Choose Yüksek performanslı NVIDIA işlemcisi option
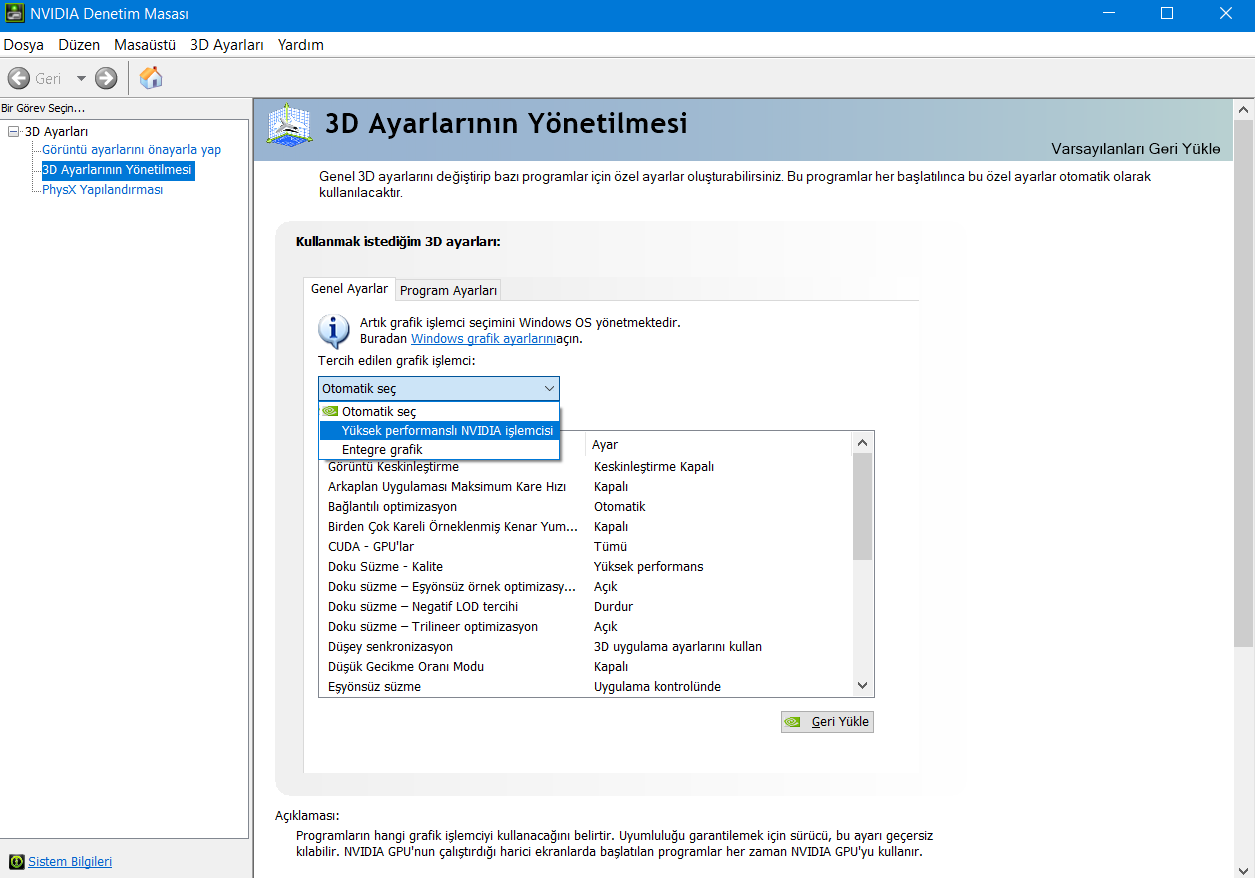 click(x=439, y=430)
